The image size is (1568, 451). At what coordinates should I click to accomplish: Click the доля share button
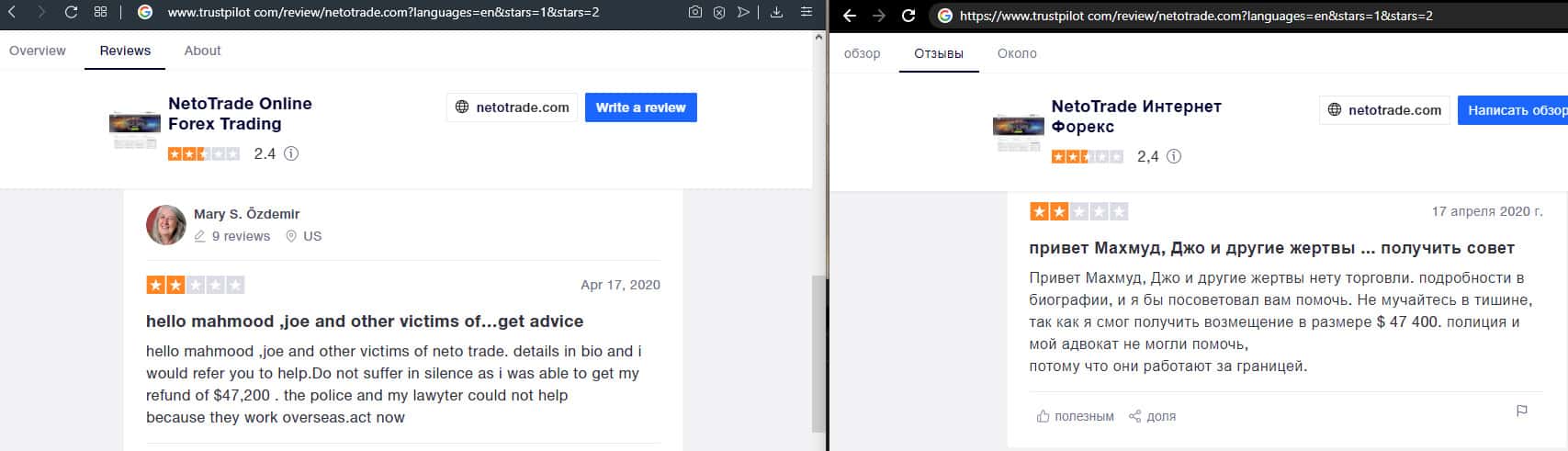point(1152,416)
